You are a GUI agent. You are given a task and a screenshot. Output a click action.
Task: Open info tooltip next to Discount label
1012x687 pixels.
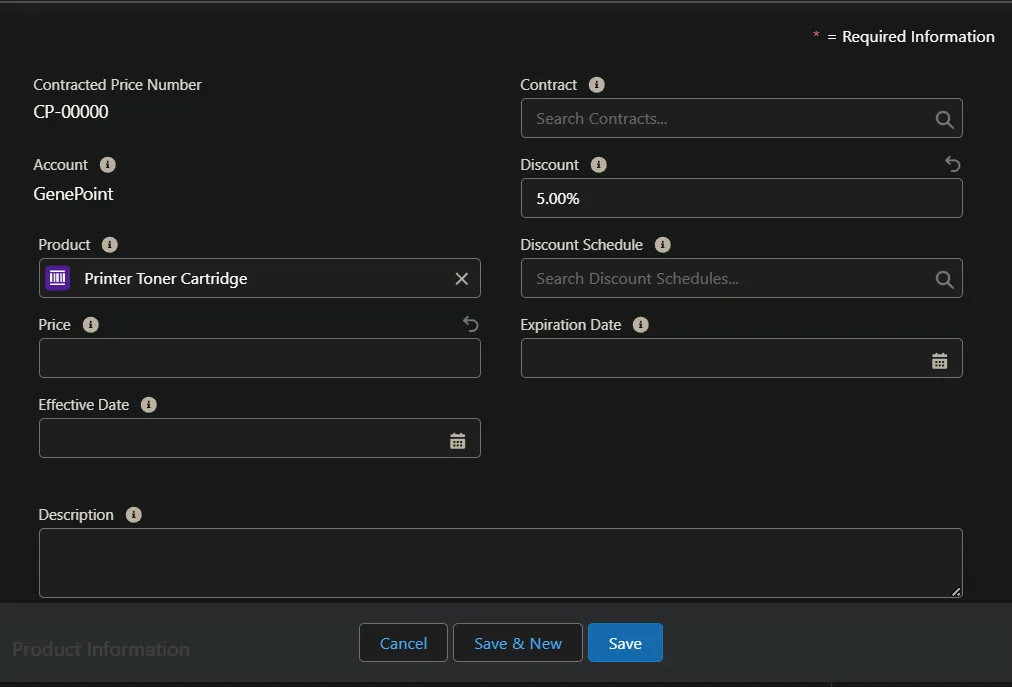point(599,165)
